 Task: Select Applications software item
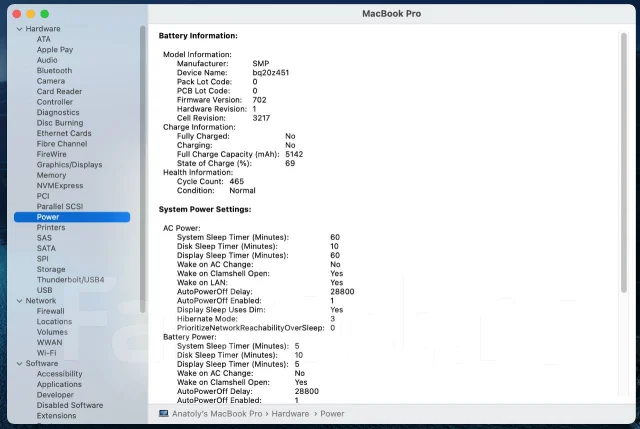[x=59, y=385]
